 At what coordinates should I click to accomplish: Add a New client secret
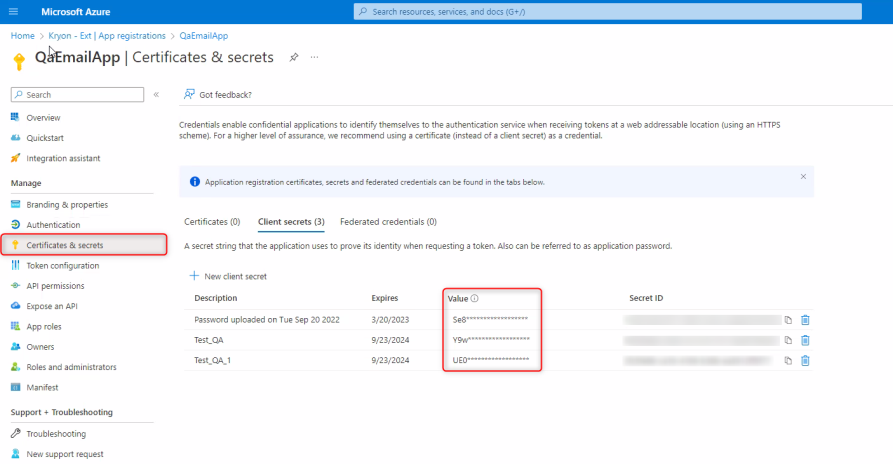pos(228,275)
